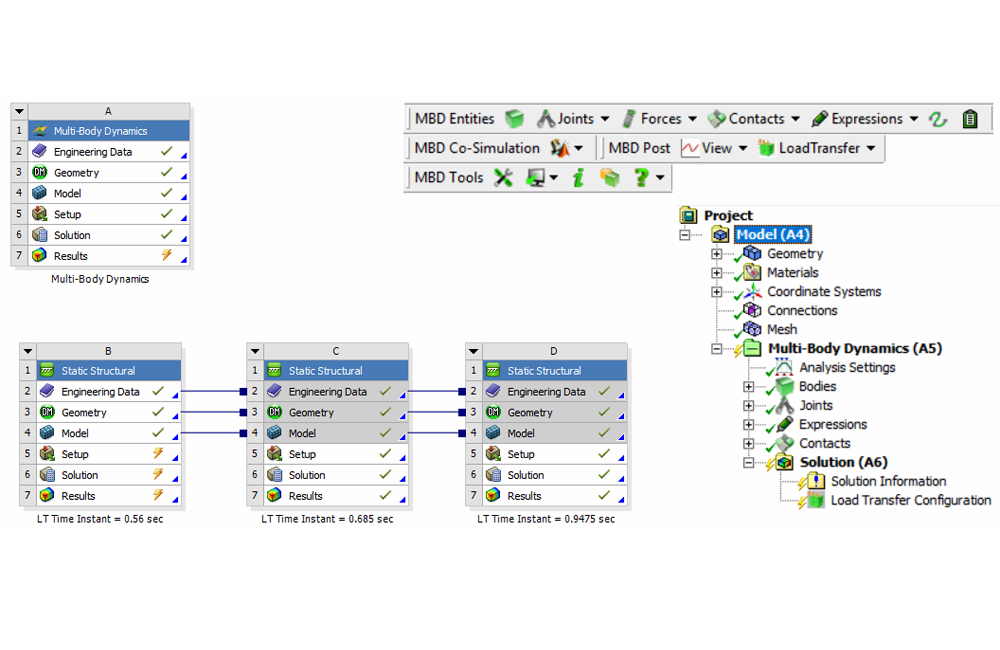Open the Contacts tool icon
The width and height of the screenshot is (1000, 650).
(714, 118)
